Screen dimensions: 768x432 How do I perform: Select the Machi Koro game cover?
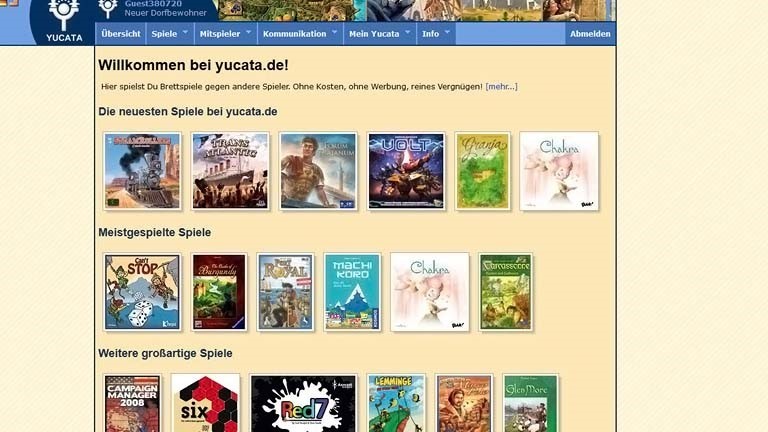click(x=352, y=292)
